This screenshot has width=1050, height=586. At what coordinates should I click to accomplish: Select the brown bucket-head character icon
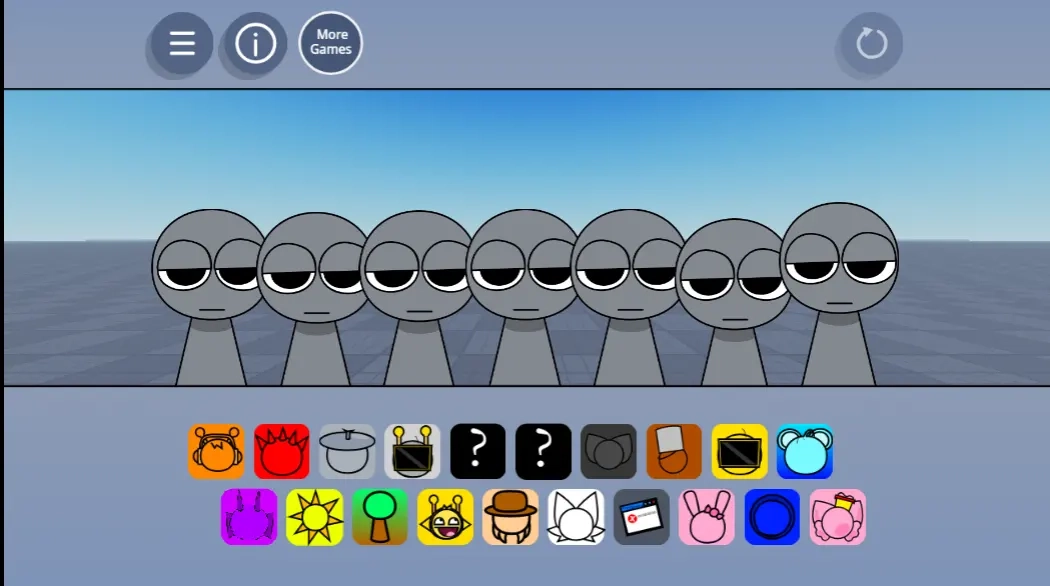pyautogui.click(x=674, y=451)
